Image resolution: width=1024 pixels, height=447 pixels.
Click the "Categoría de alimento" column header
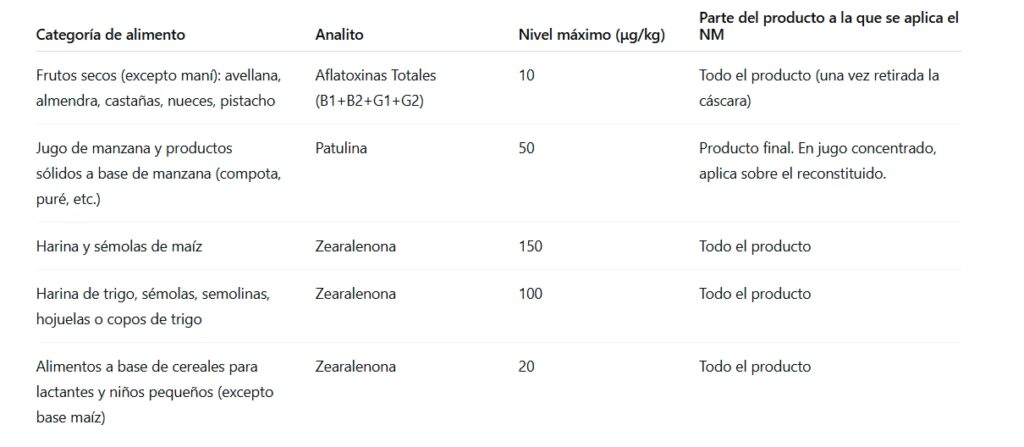tap(110, 35)
